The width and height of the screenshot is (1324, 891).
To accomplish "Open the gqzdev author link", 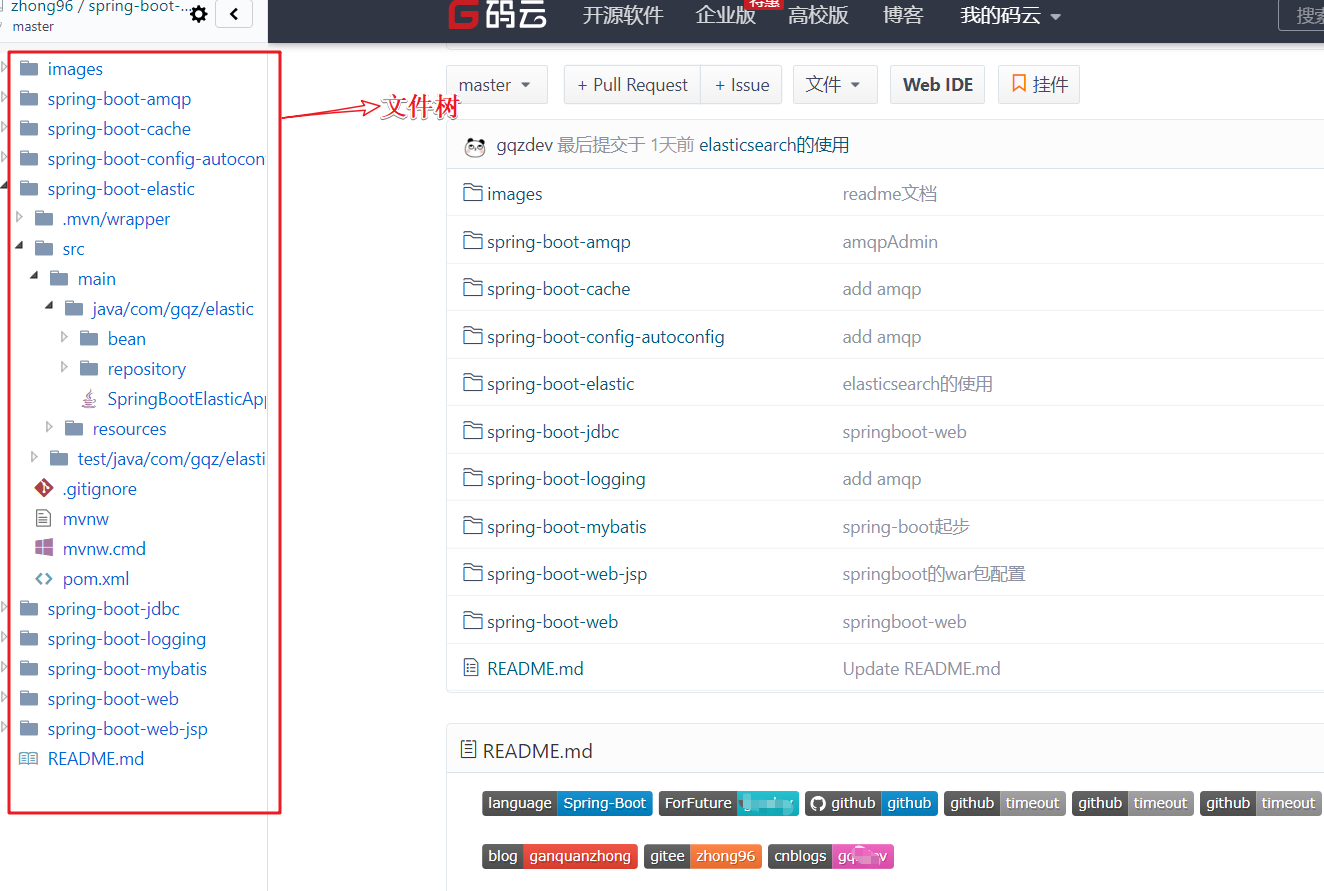I will [524, 145].
